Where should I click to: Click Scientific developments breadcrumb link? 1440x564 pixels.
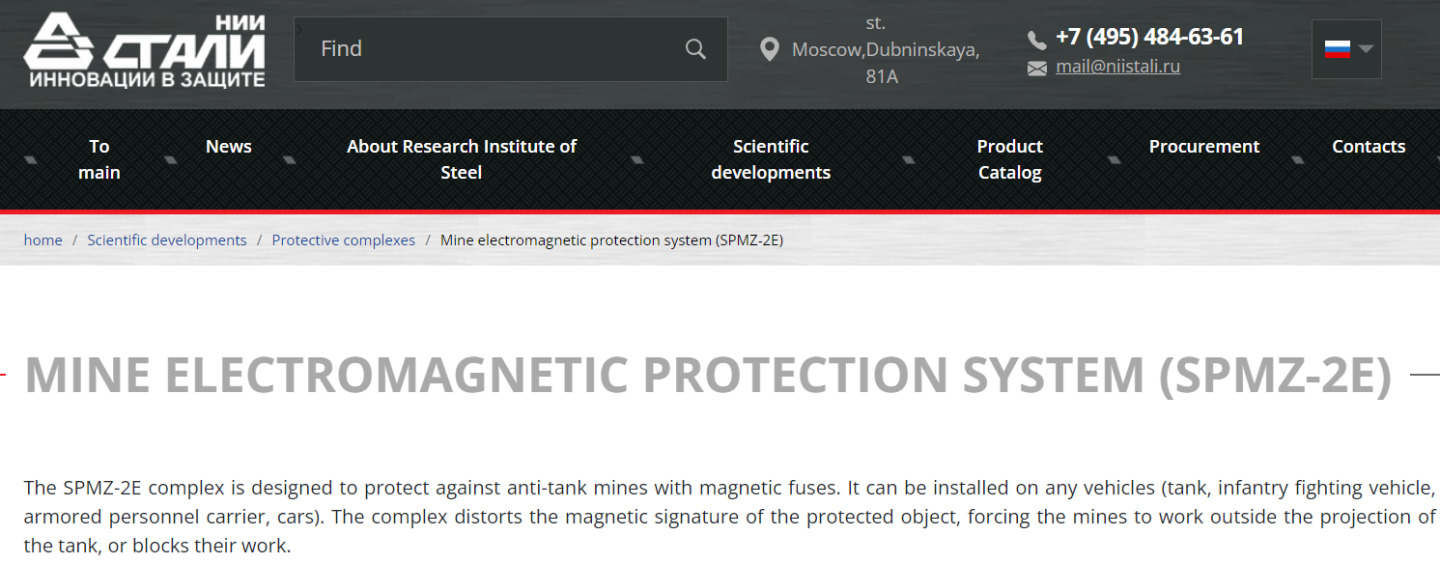pyautogui.click(x=167, y=240)
